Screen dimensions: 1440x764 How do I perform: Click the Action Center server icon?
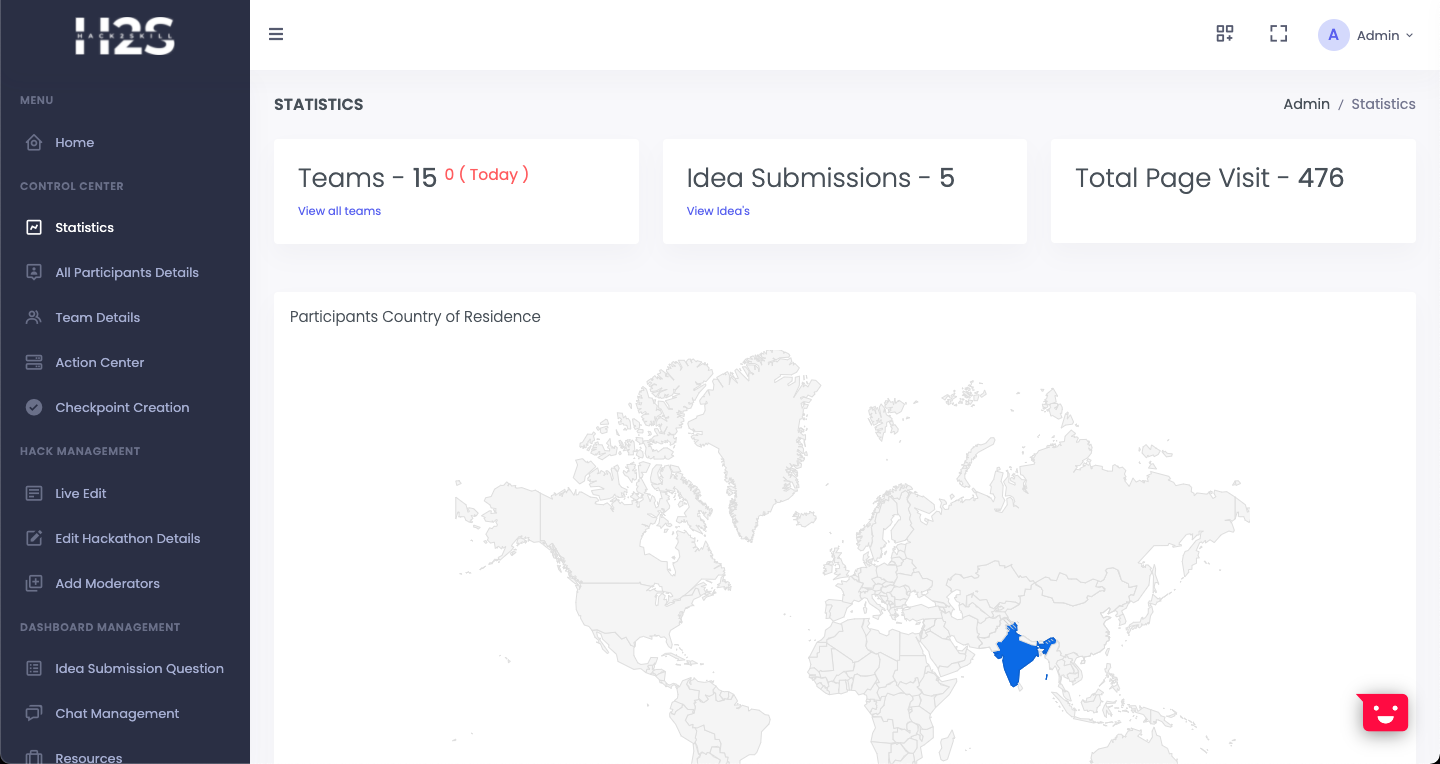(x=34, y=363)
